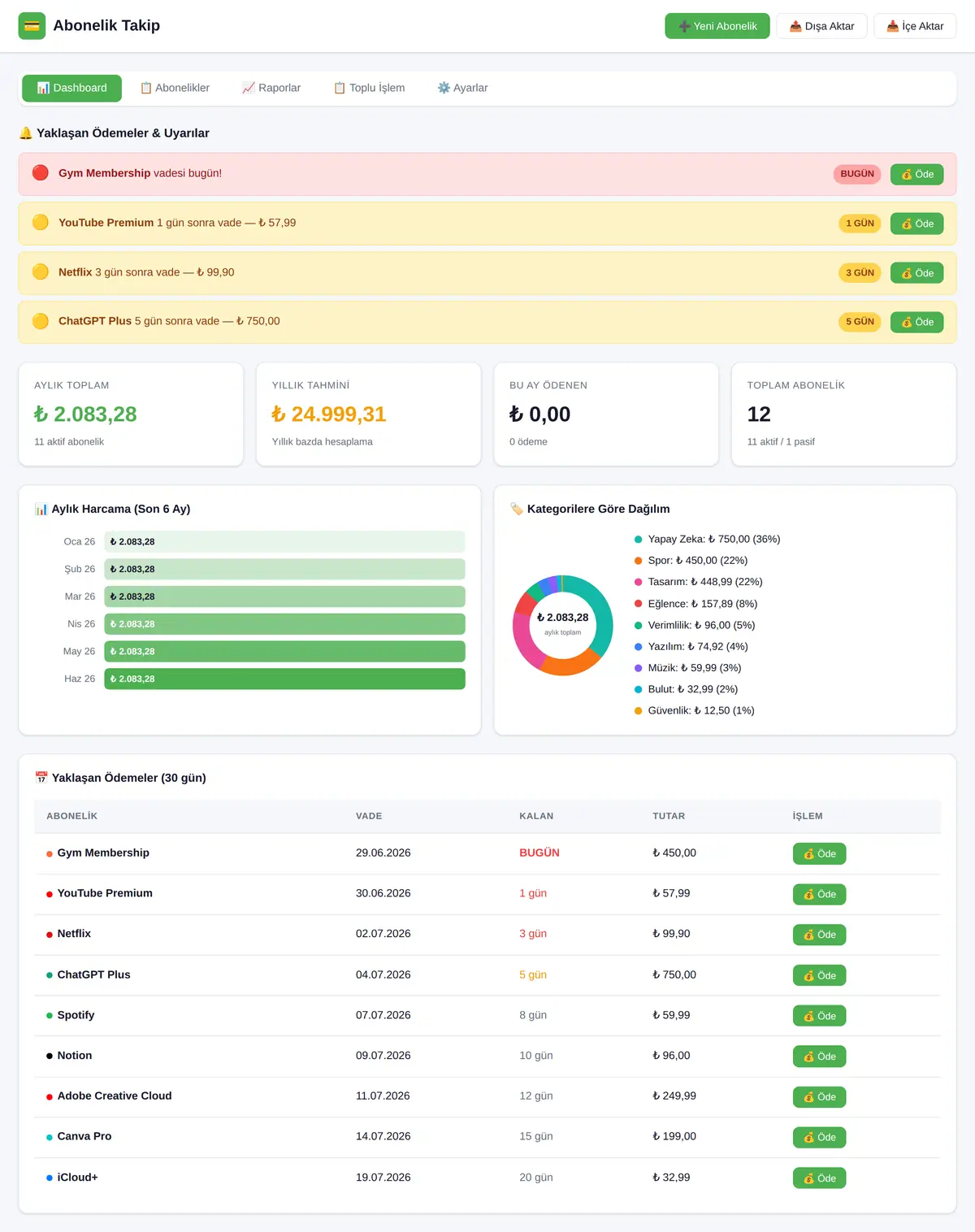Open the Raporlar tab
975x1232 pixels.
(271, 88)
